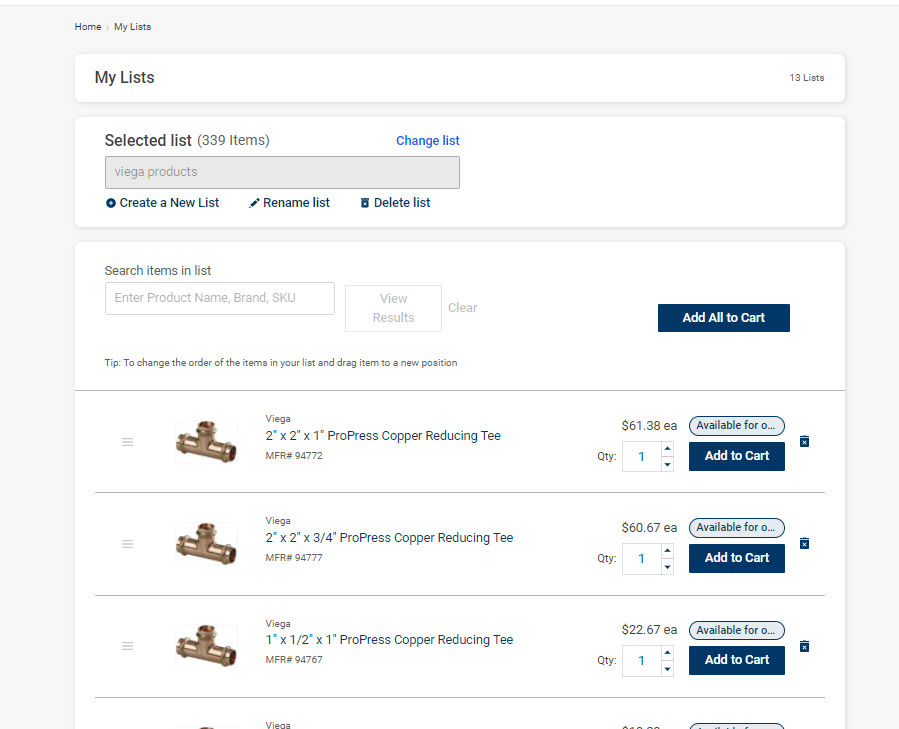This screenshot has height=729, width=899.
Task: Click MFR# 94772 text
Action: point(294,456)
